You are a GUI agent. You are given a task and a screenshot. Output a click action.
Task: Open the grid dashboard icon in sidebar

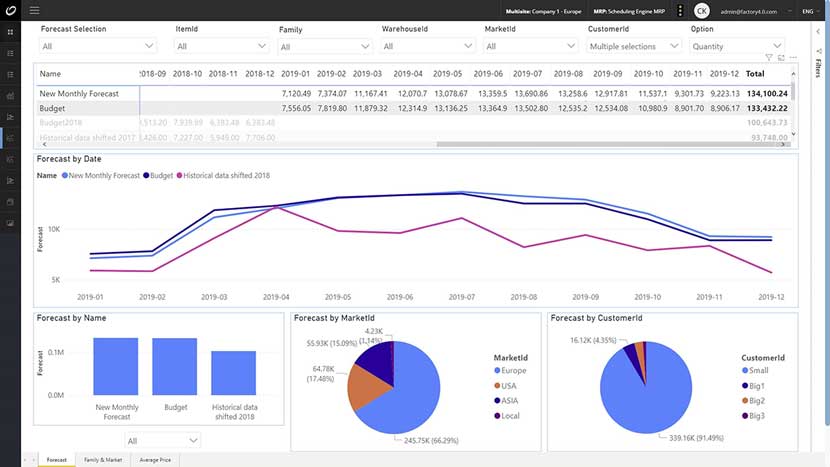pyautogui.click(x=10, y=32)
